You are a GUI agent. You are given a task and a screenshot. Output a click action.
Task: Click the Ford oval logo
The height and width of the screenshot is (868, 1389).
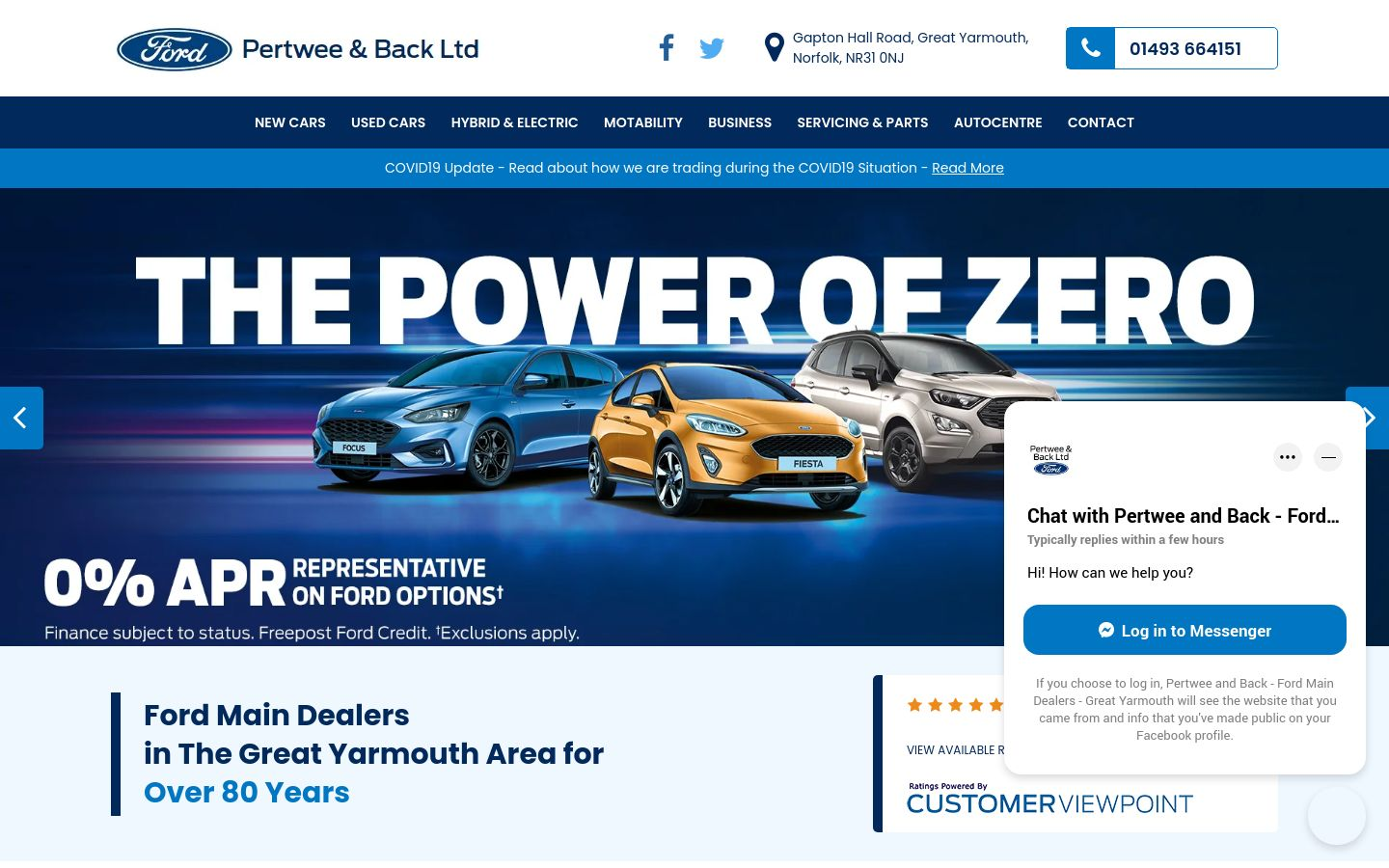tap(175, 49)
